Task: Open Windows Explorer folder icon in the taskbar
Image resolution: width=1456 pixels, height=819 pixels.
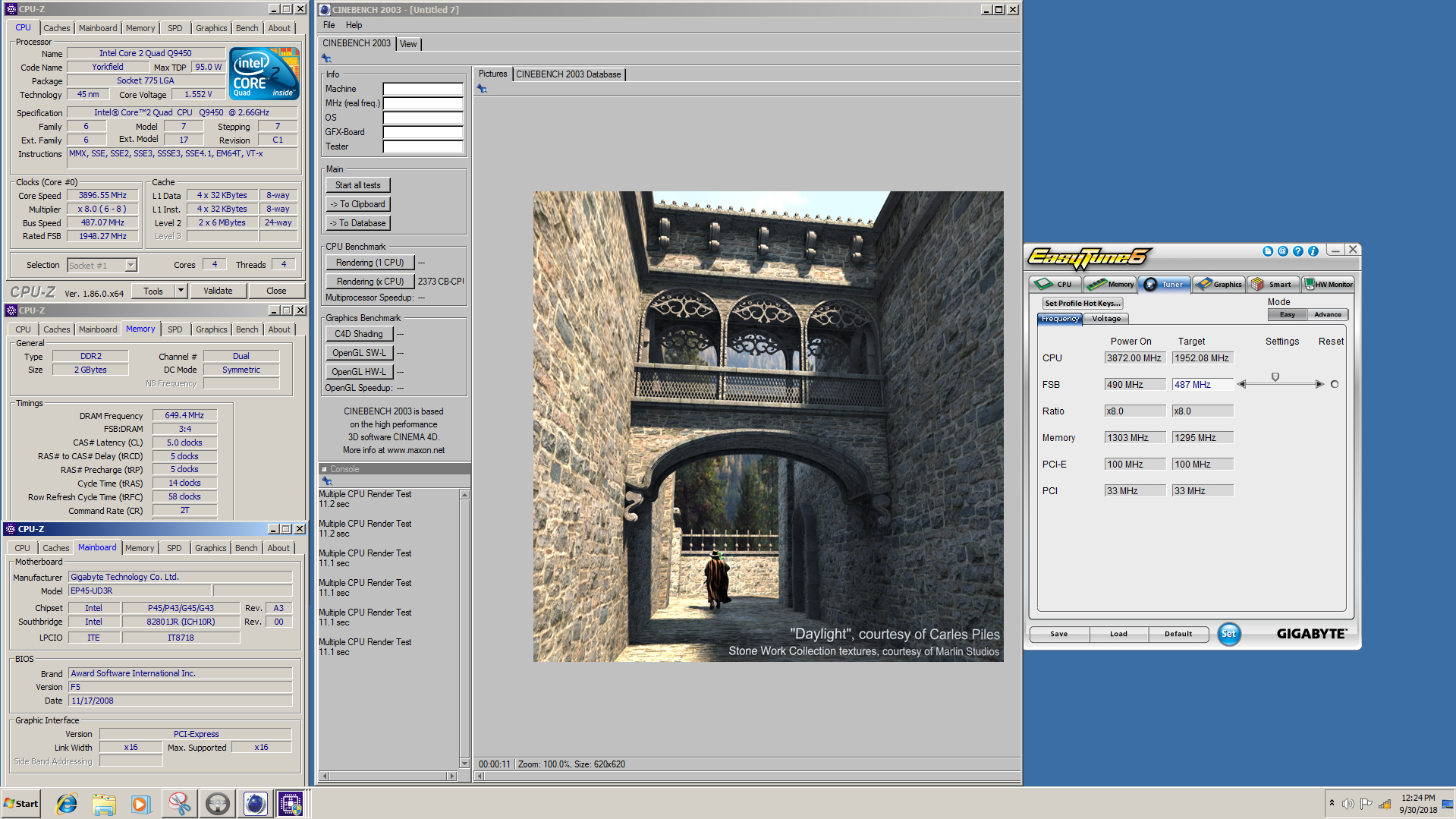Action: (104, 804)
